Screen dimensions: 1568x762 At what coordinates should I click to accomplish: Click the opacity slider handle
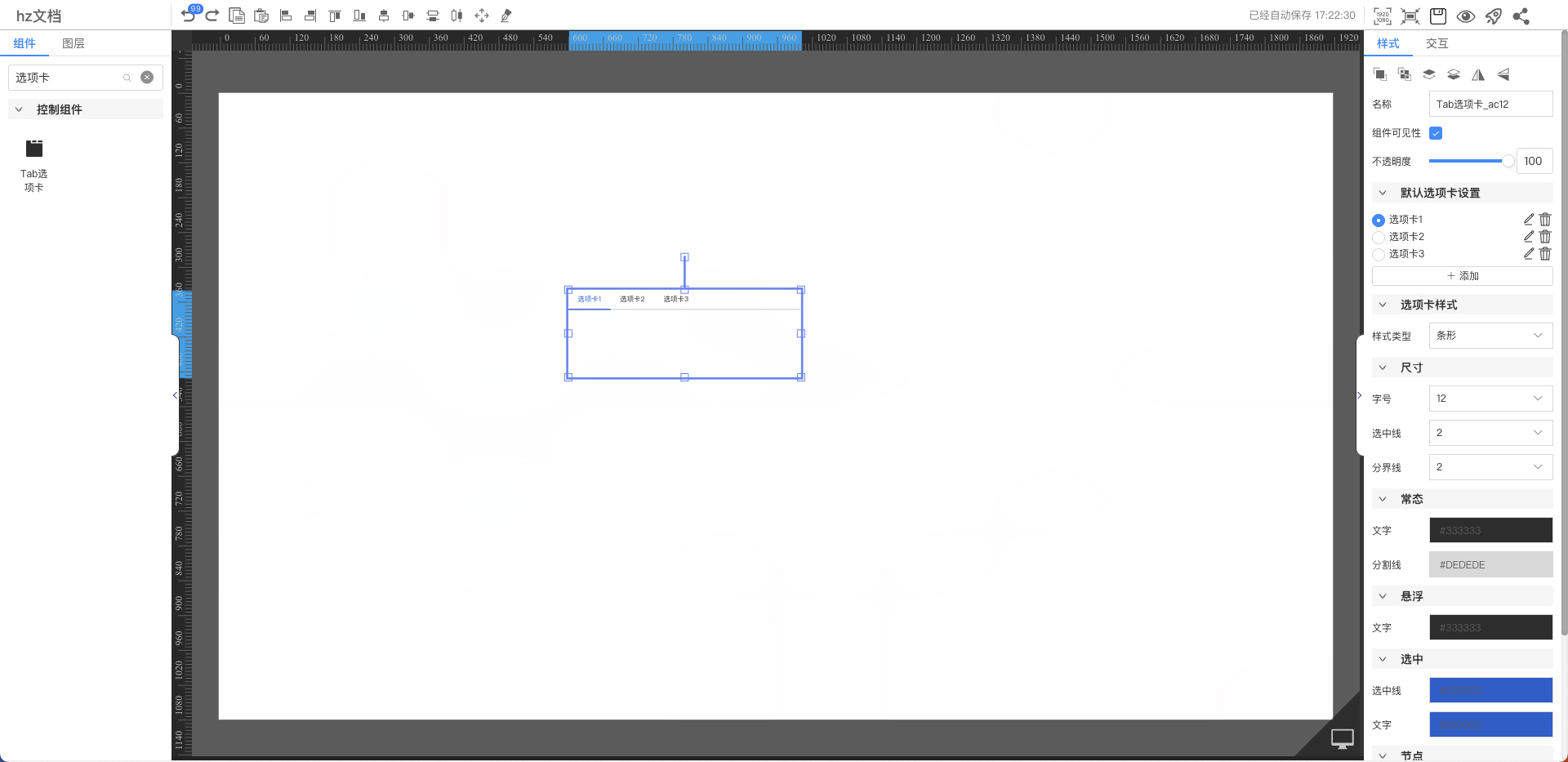click(x=1508, y=161)
